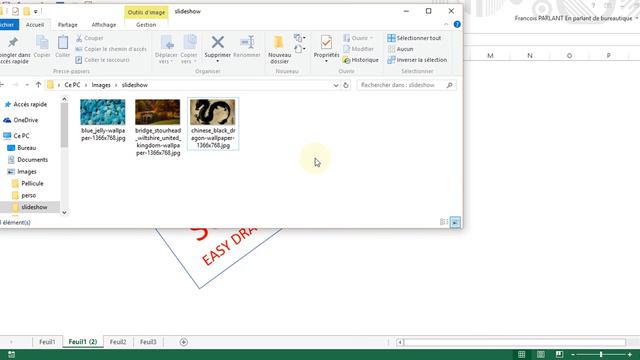Switch to large icons view layout
Screen dimensions: 640x360
[x=455, y=222]
